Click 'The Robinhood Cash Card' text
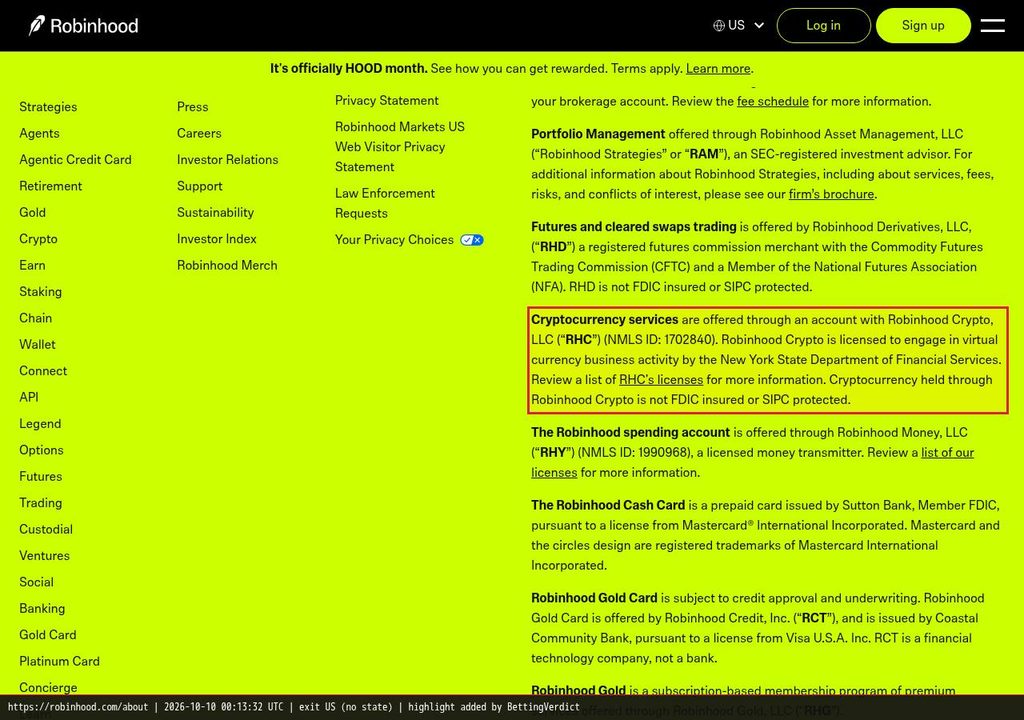The width and height of the screenshot is (1024, 720). [608, 505]
